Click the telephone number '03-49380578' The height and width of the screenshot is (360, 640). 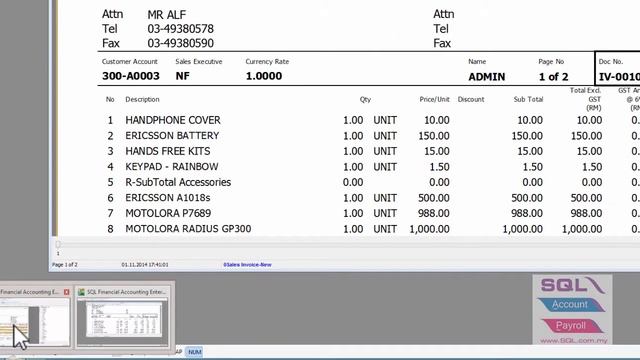(x=180, y=29)
